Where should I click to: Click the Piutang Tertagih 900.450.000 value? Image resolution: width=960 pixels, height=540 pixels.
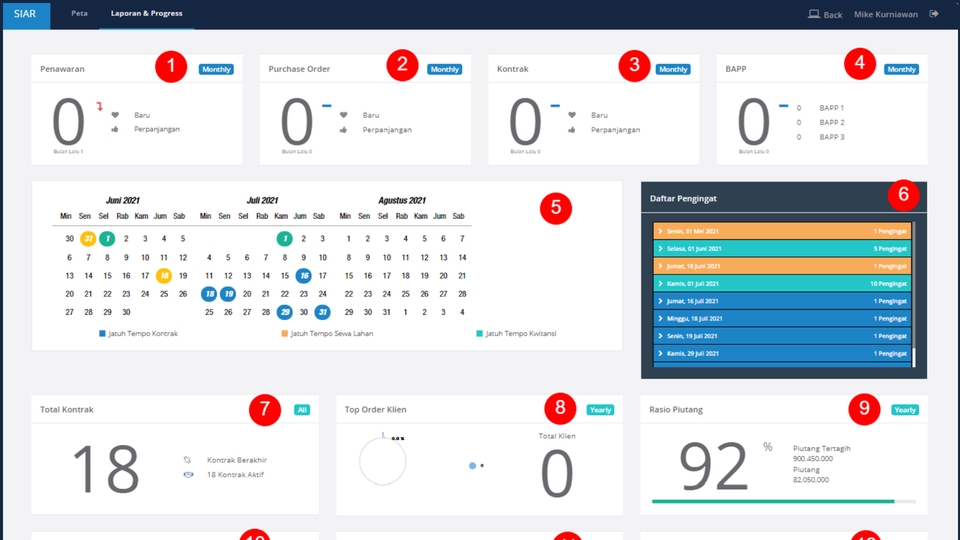(x=812, y=459)
